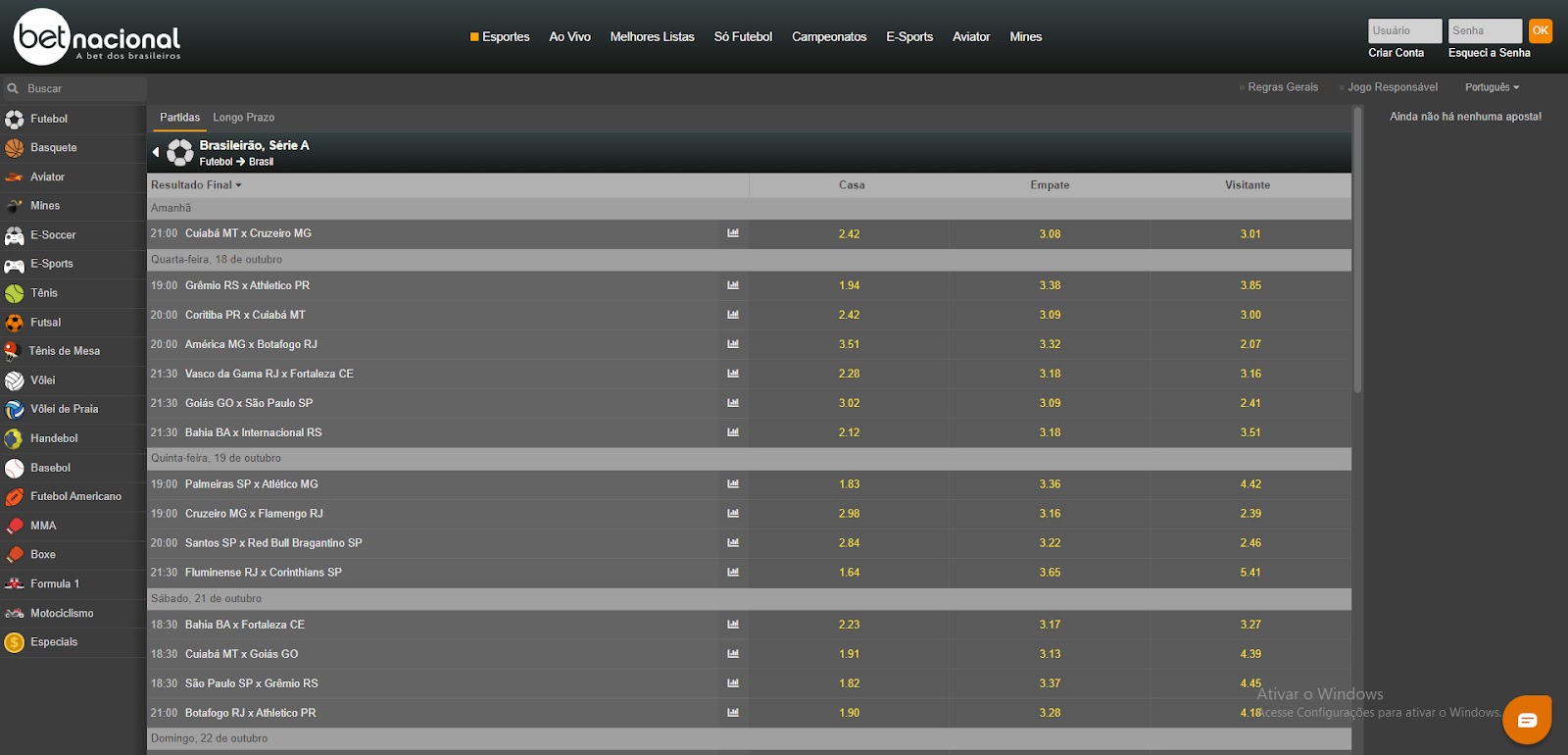
Task: Open match Bahia BA x Internacional RS
Action: tap(254, 432)
